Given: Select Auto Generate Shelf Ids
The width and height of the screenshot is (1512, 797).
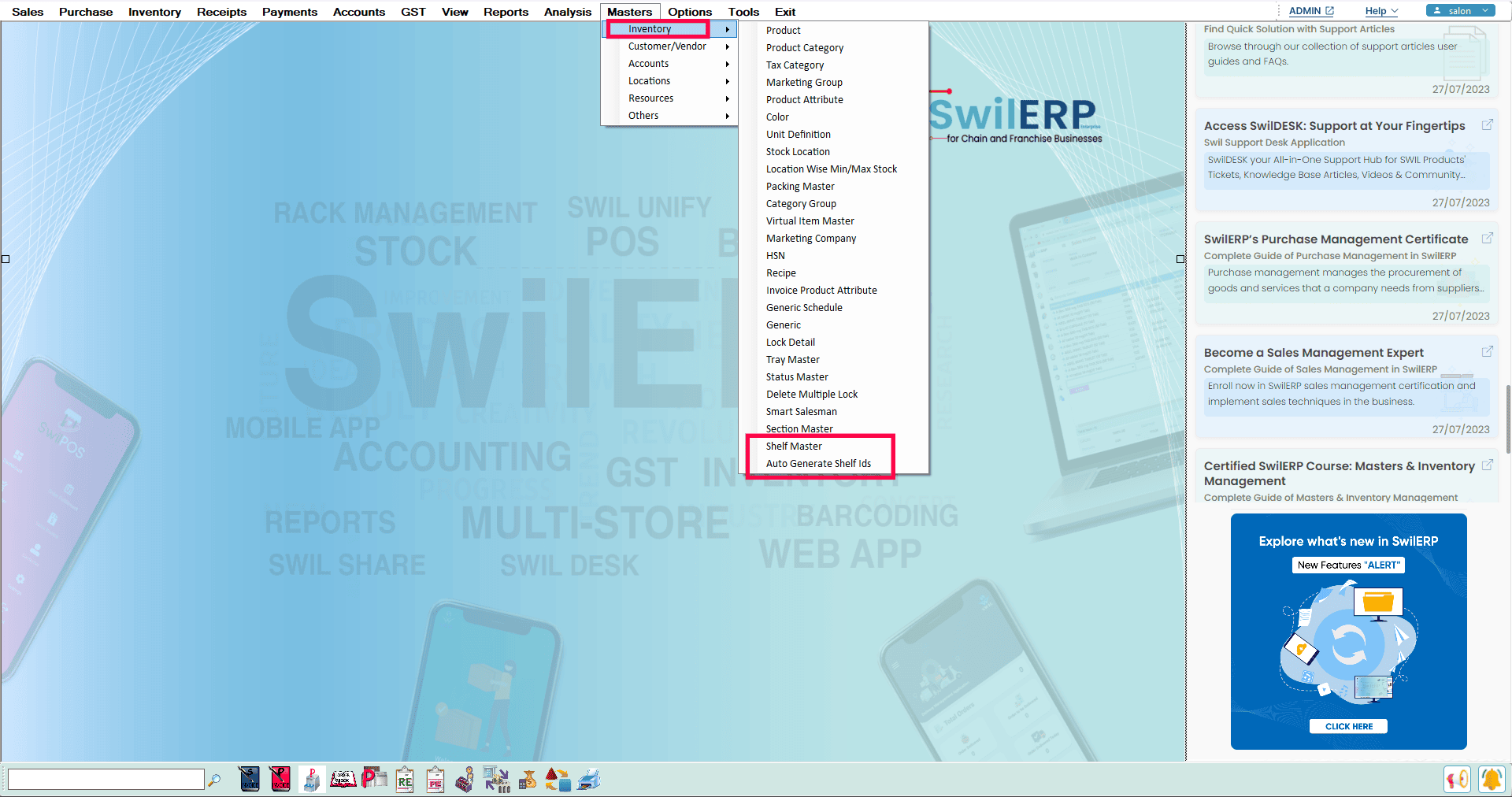Looking at the screenshot, I should (x=833, y=464).
